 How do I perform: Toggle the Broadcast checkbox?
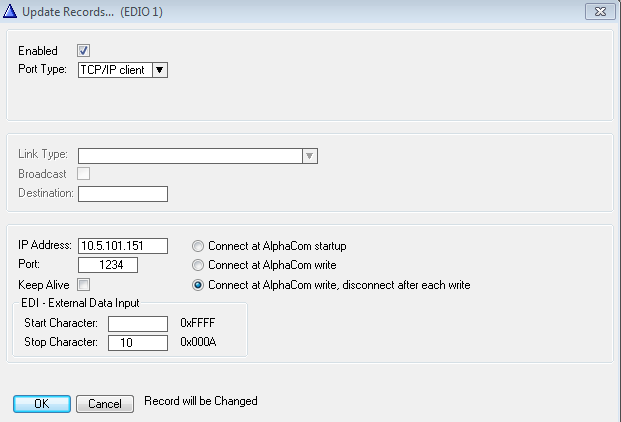click(83, 173)
